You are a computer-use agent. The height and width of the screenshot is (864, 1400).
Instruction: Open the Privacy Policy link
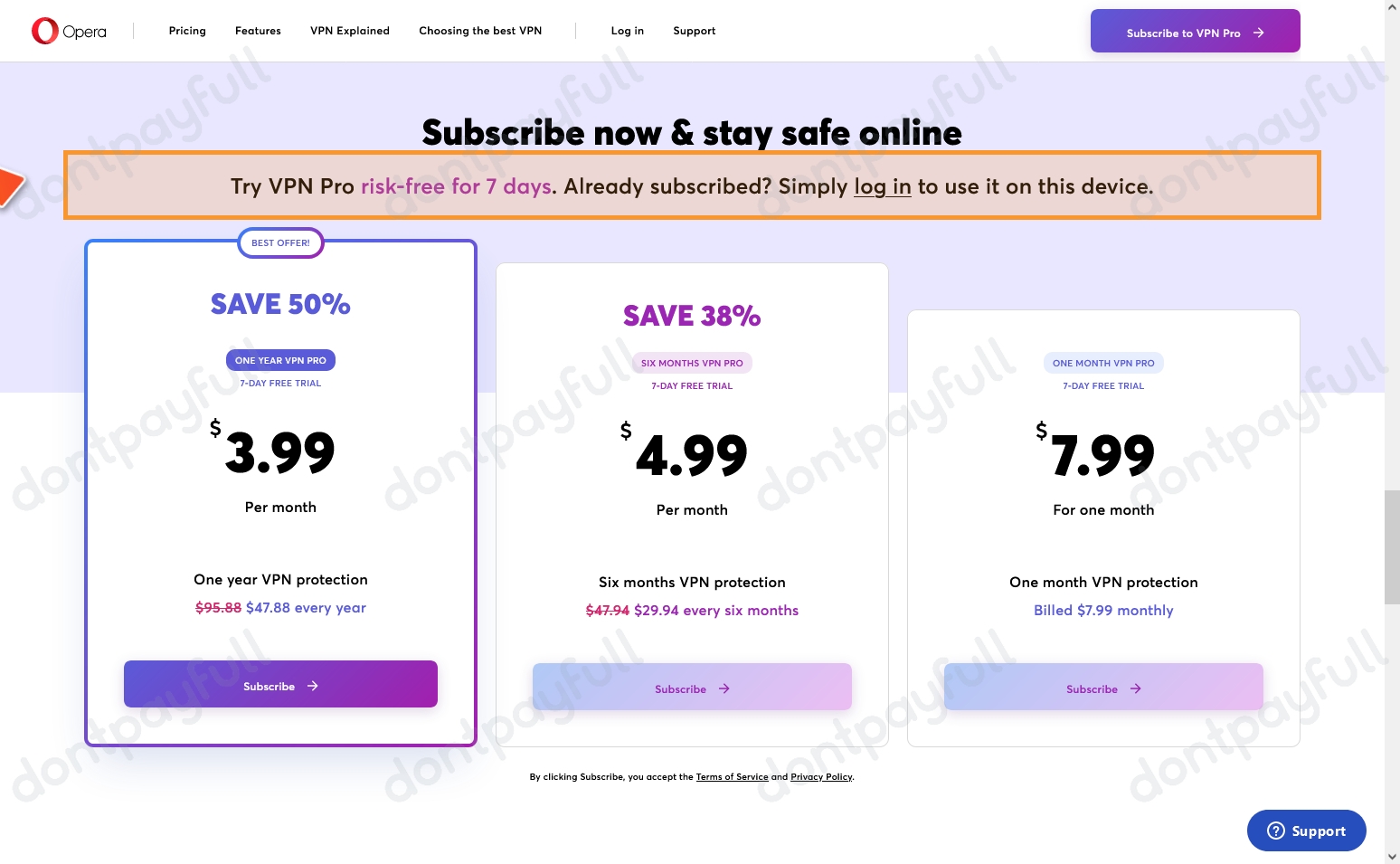[820, 776]
